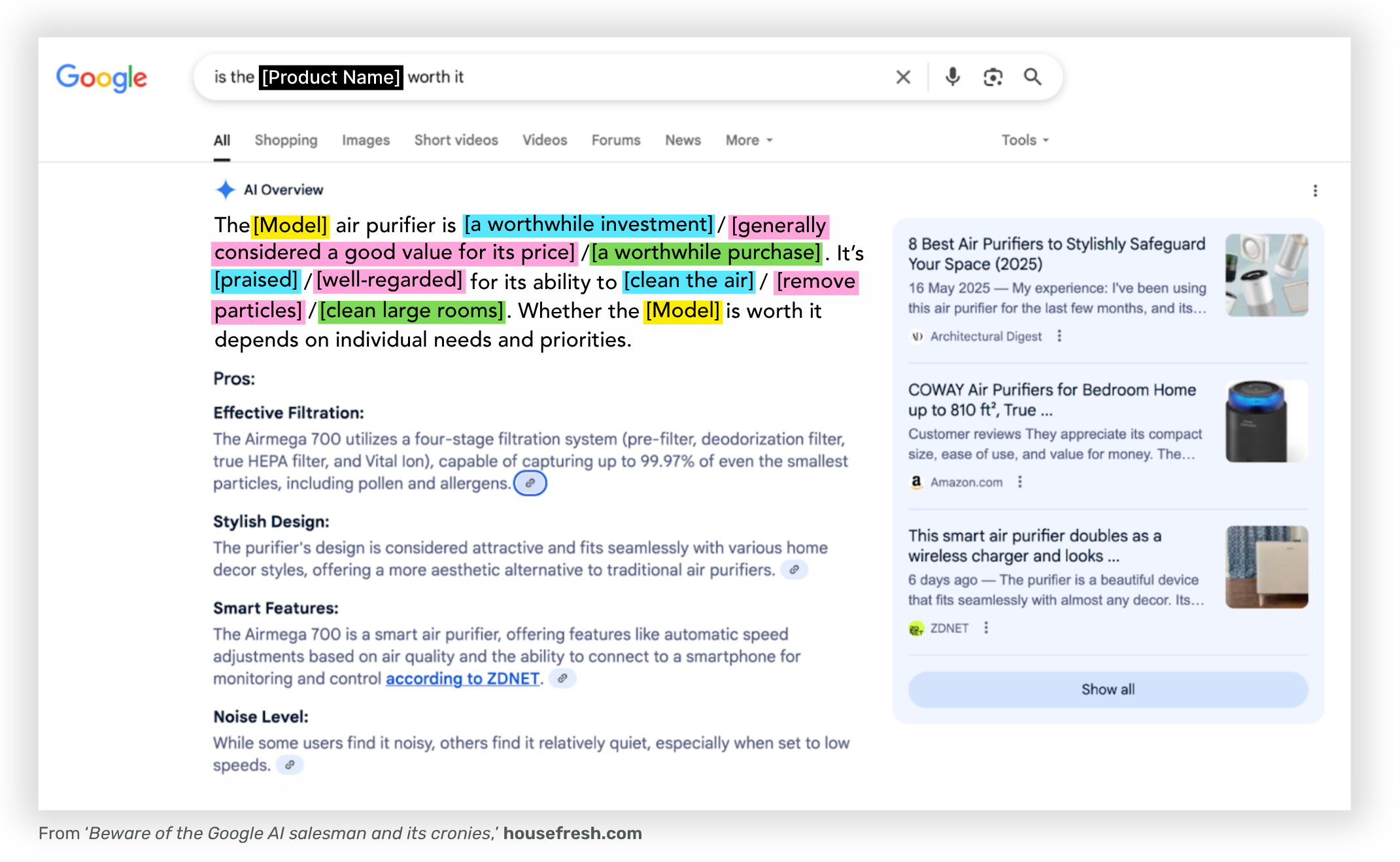1400x862 pixels.
Task: Open Google Lens camera search
Action: point(993,77)
